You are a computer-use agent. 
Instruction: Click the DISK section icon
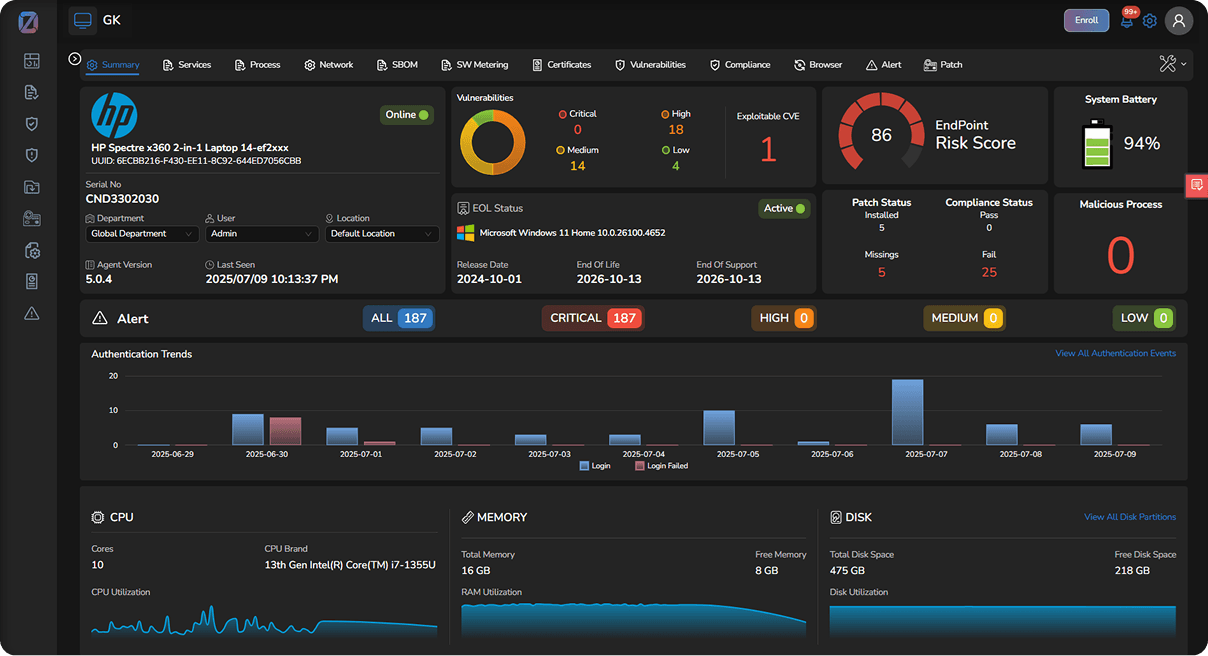[836, 517]
